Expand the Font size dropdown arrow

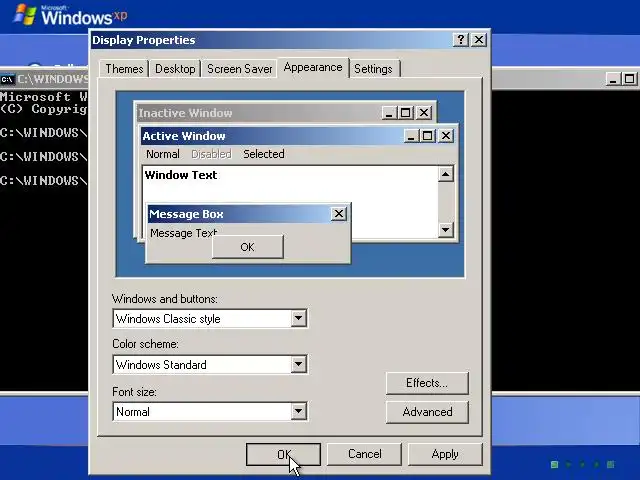pyautogui.click(x=298, y=411)
